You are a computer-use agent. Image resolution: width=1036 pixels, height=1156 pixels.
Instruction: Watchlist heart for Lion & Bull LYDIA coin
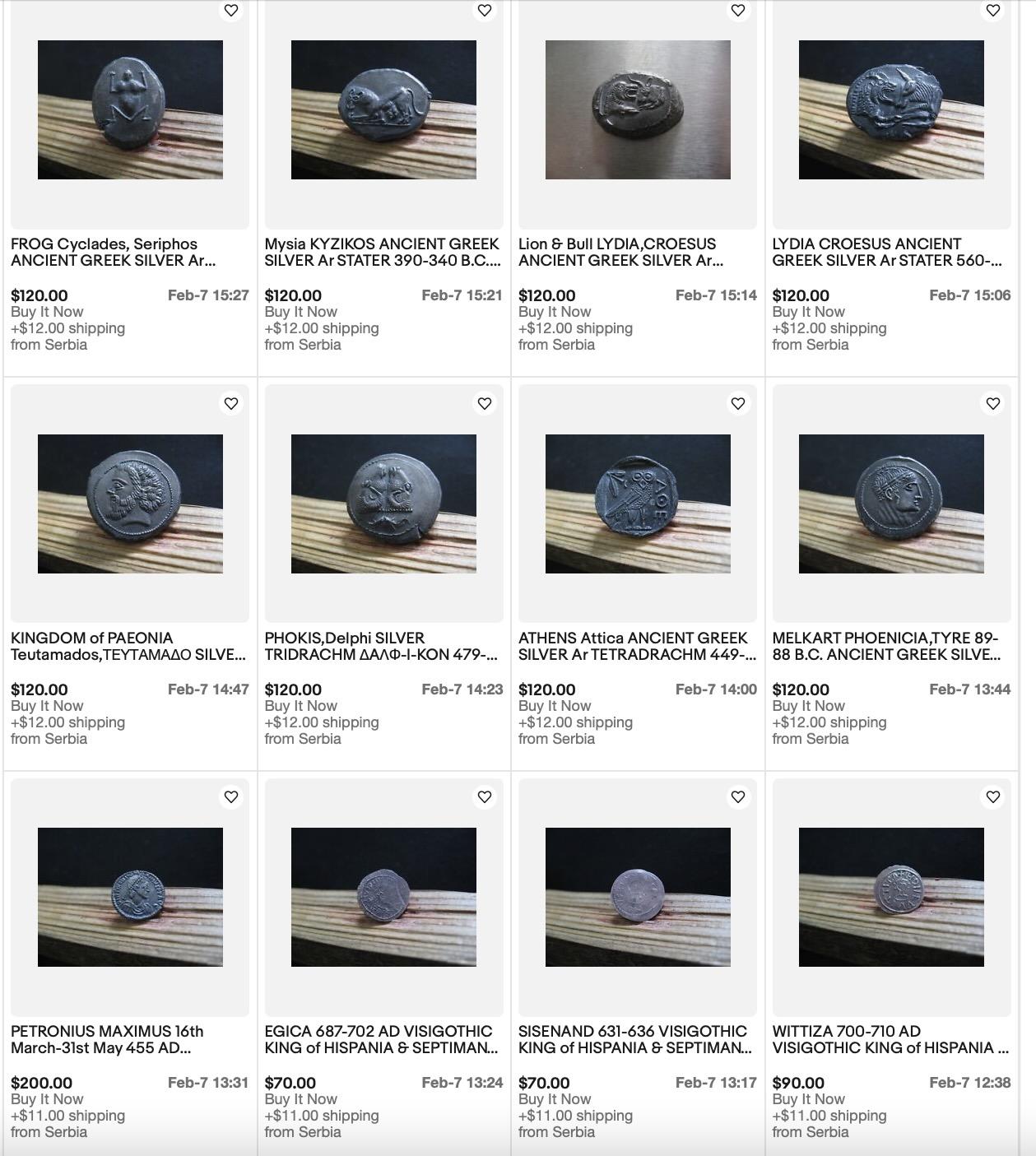pos(738,11)
